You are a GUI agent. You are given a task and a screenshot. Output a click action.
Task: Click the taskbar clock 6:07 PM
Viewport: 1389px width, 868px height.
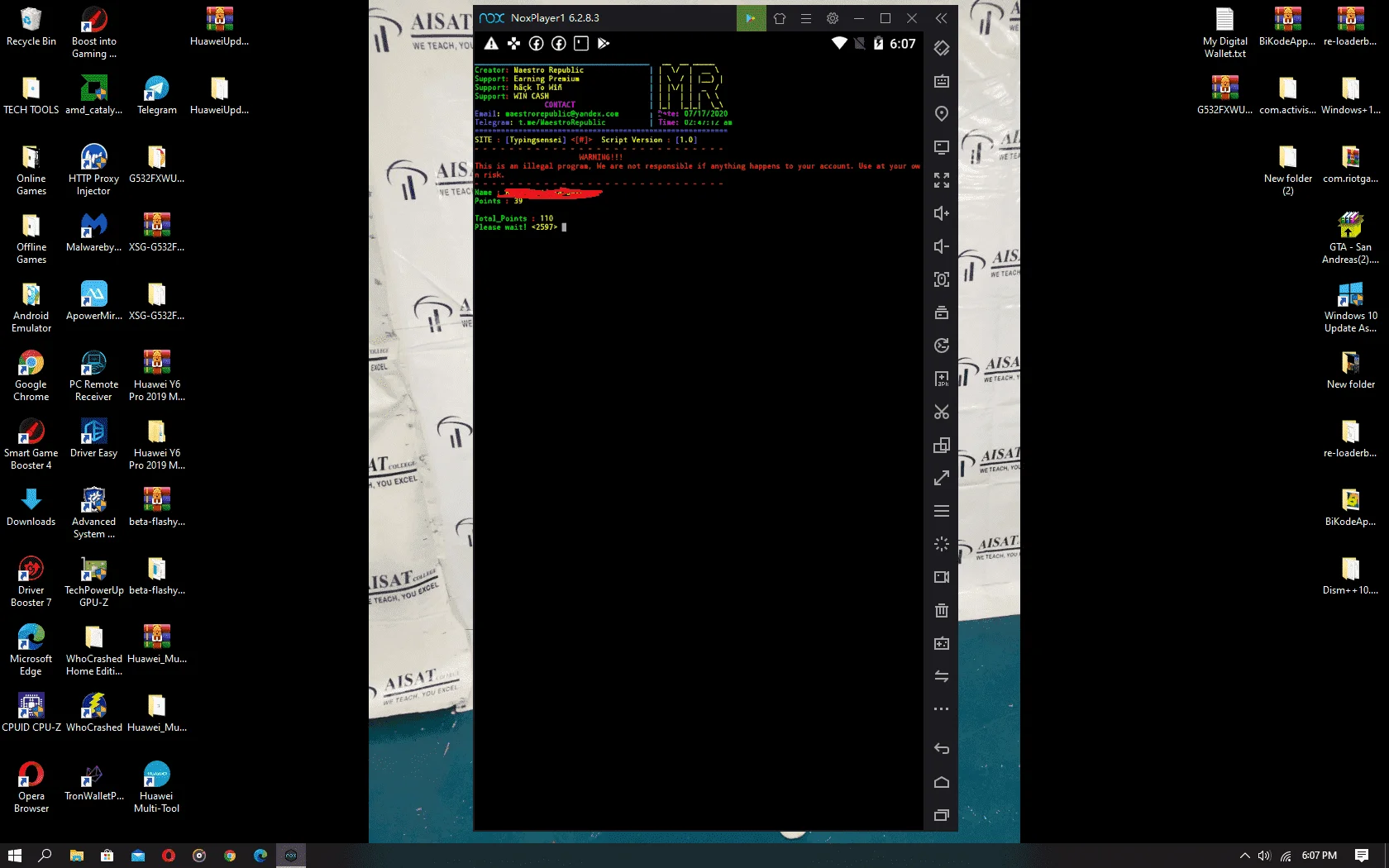click(x=1319, y=856)
